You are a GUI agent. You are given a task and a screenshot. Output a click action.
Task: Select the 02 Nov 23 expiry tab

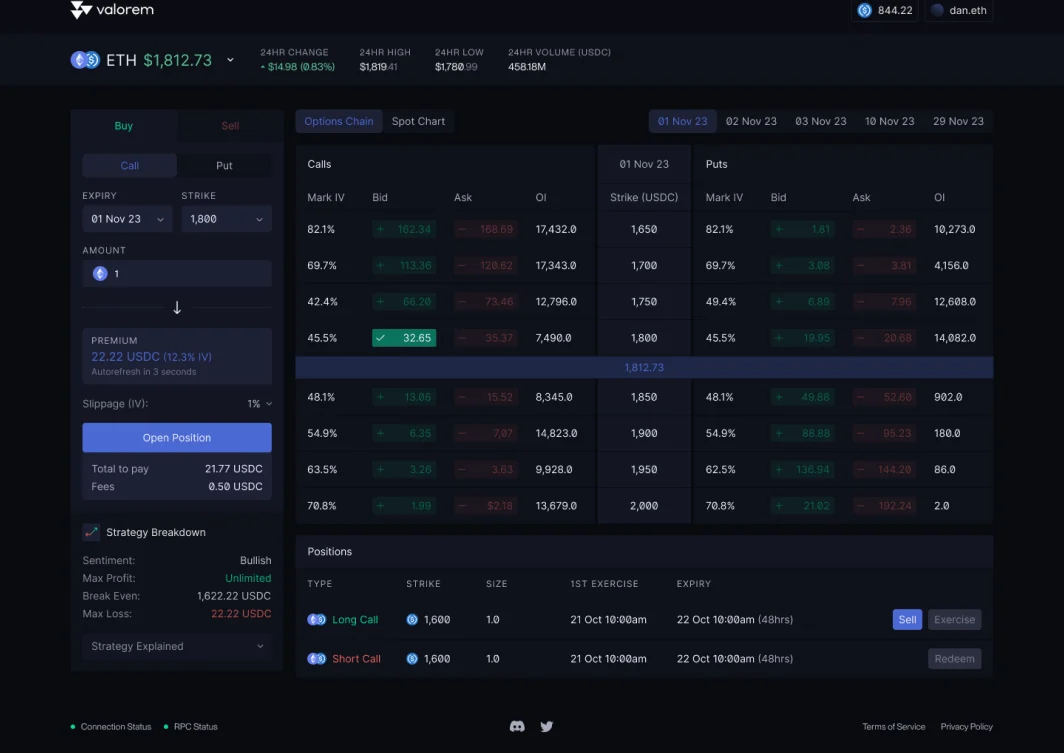[x=751, y=121]
